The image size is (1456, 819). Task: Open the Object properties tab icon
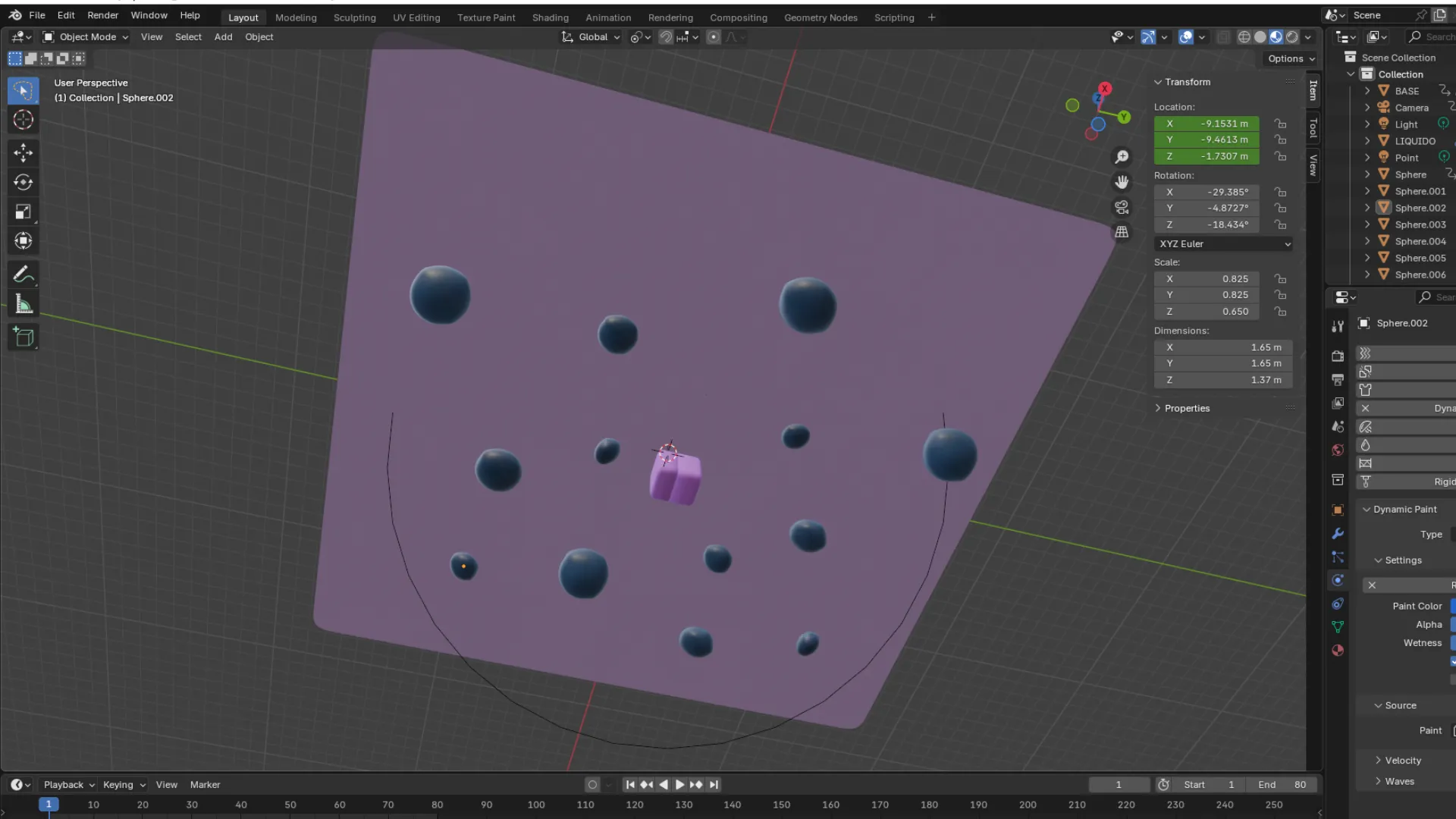1338,510
